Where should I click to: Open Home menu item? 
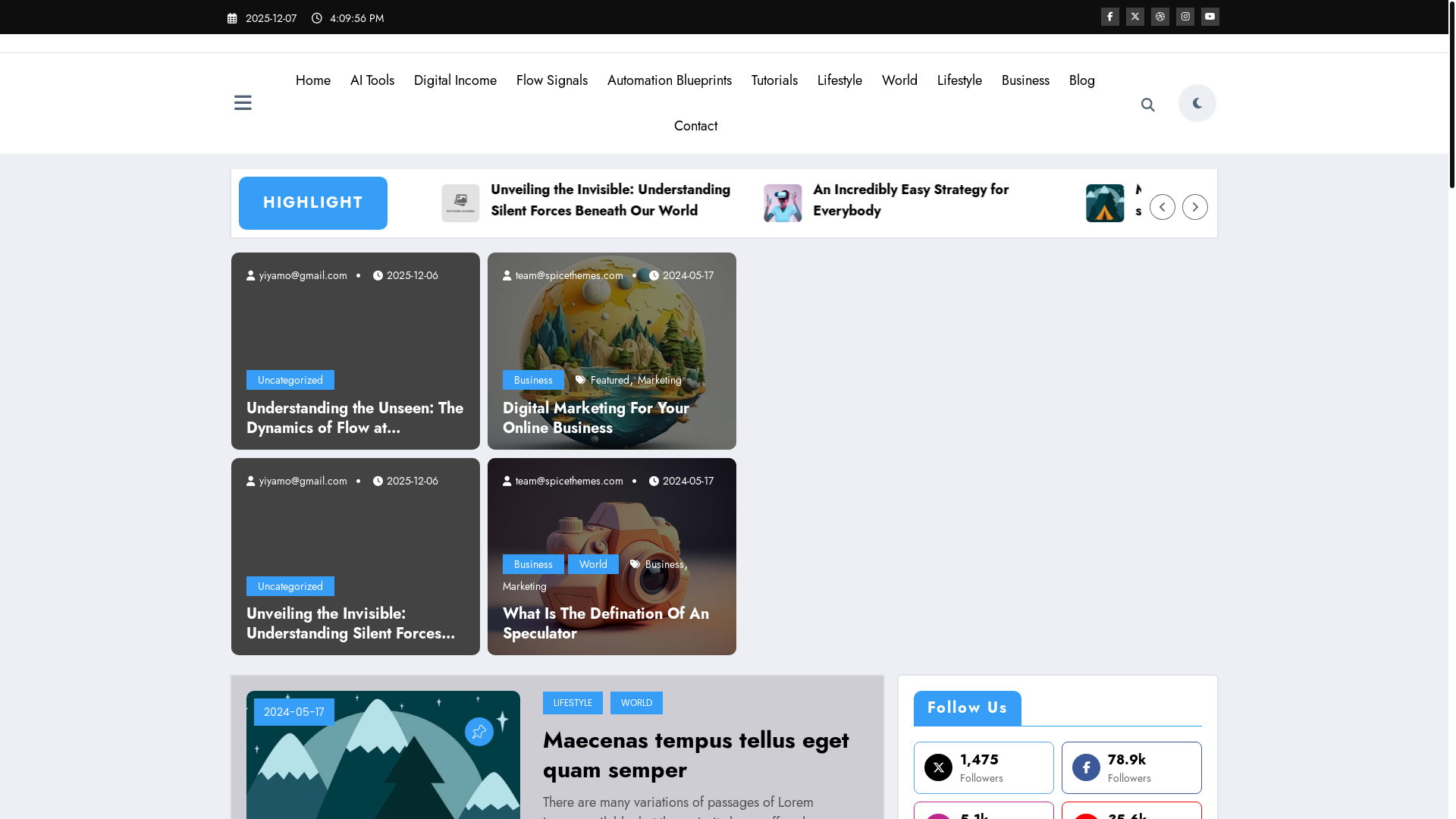(312, 80)
